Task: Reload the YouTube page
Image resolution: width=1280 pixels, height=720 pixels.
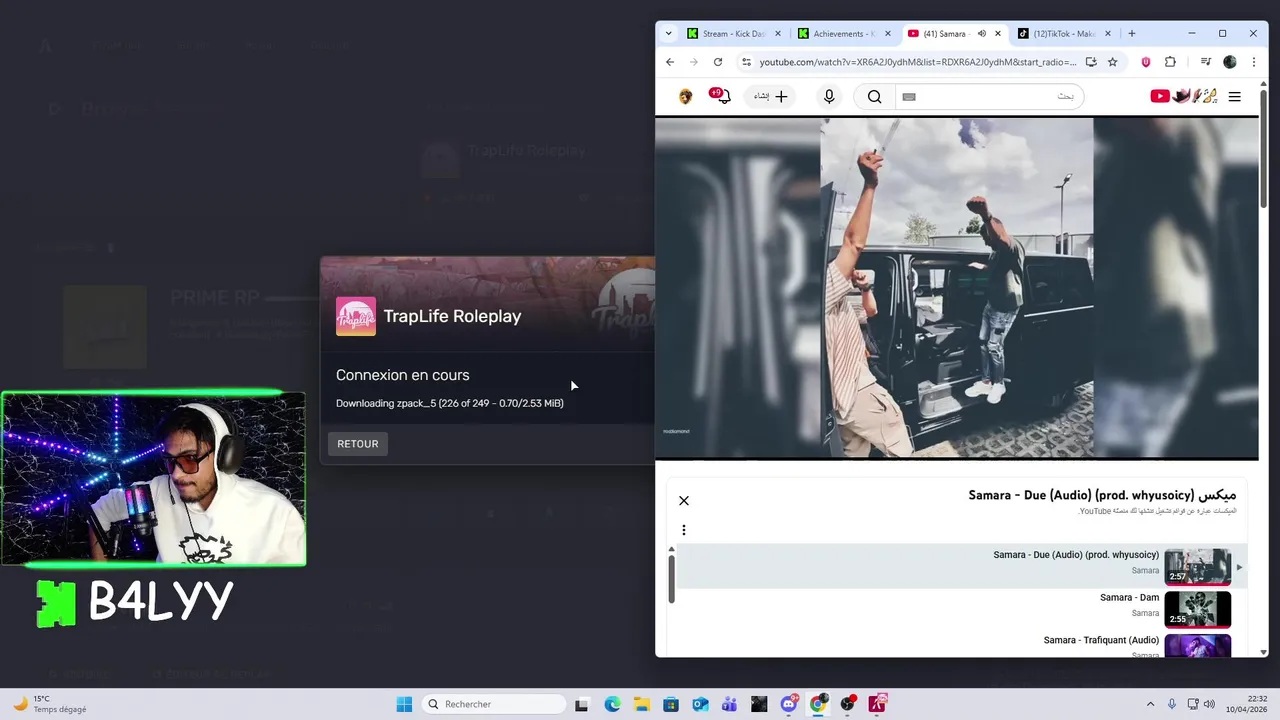Action: pyautogui.click(x=718, y=62)
